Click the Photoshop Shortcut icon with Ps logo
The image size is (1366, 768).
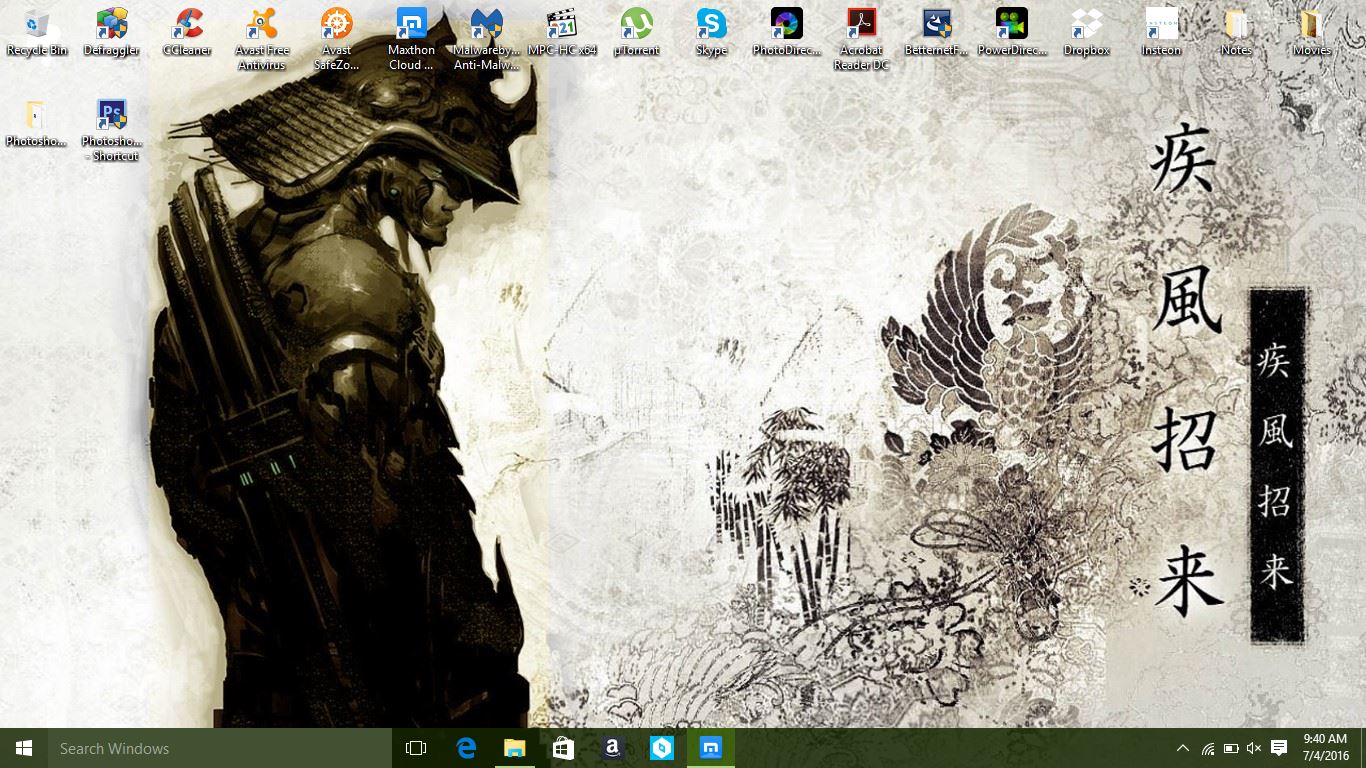click(x=111, y=130)
